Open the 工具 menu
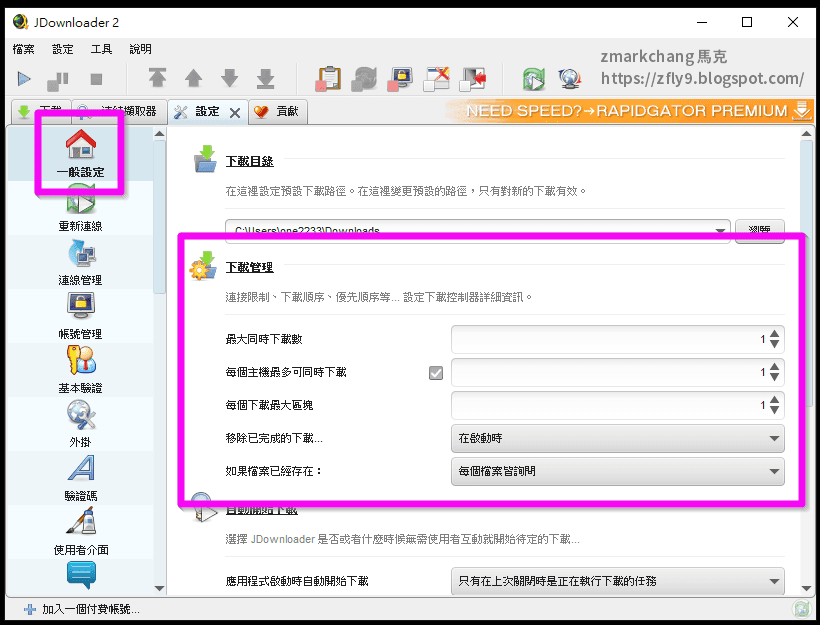The width and height of the screenshot is (820, 625). 101,49
